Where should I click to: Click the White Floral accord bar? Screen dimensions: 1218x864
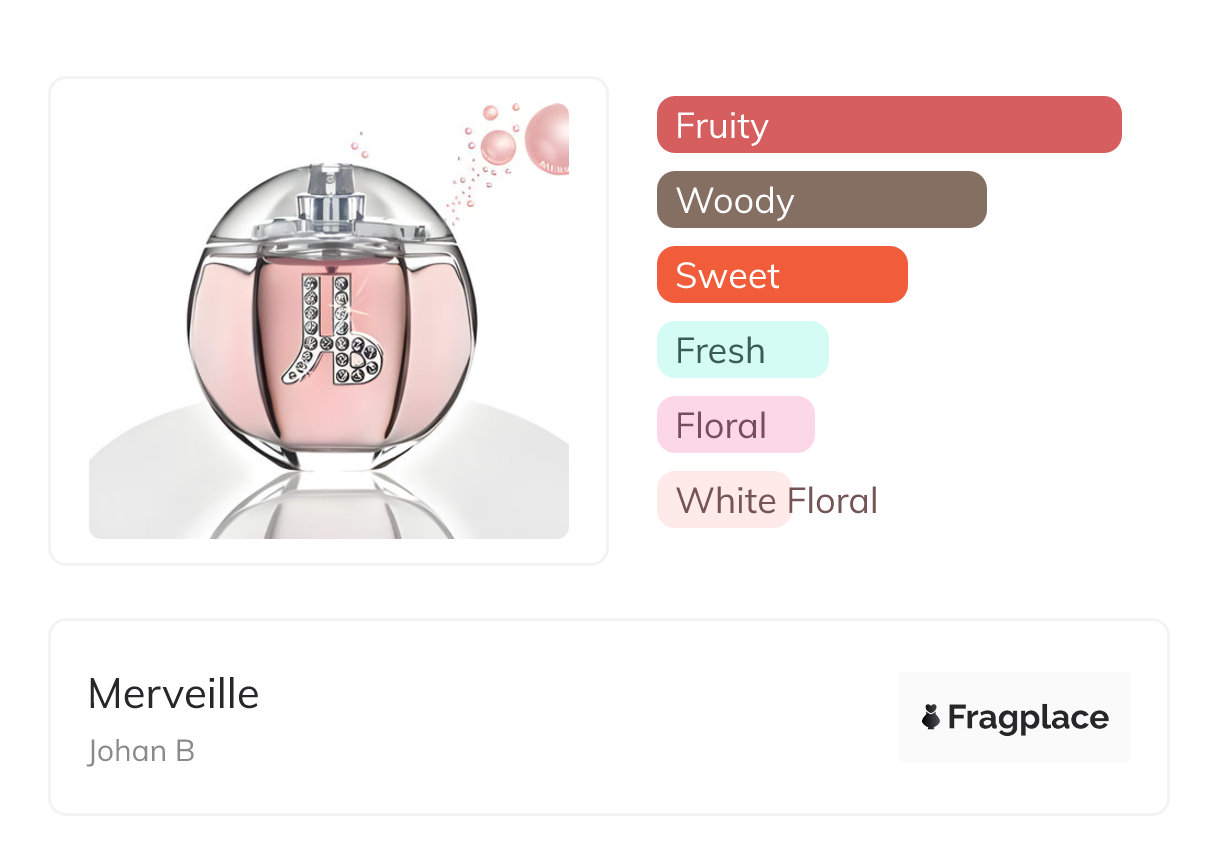click(724, 500)
